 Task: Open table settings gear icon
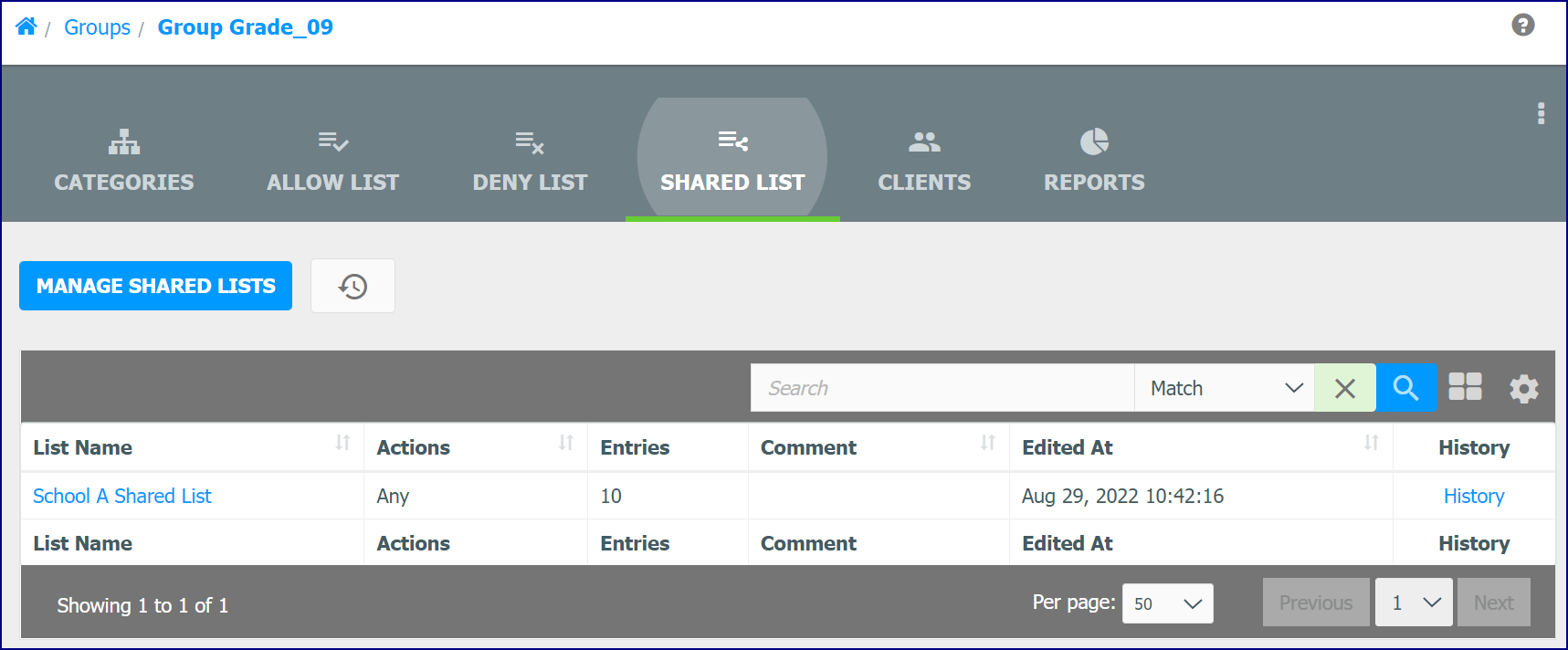[x=1523, y=389]
